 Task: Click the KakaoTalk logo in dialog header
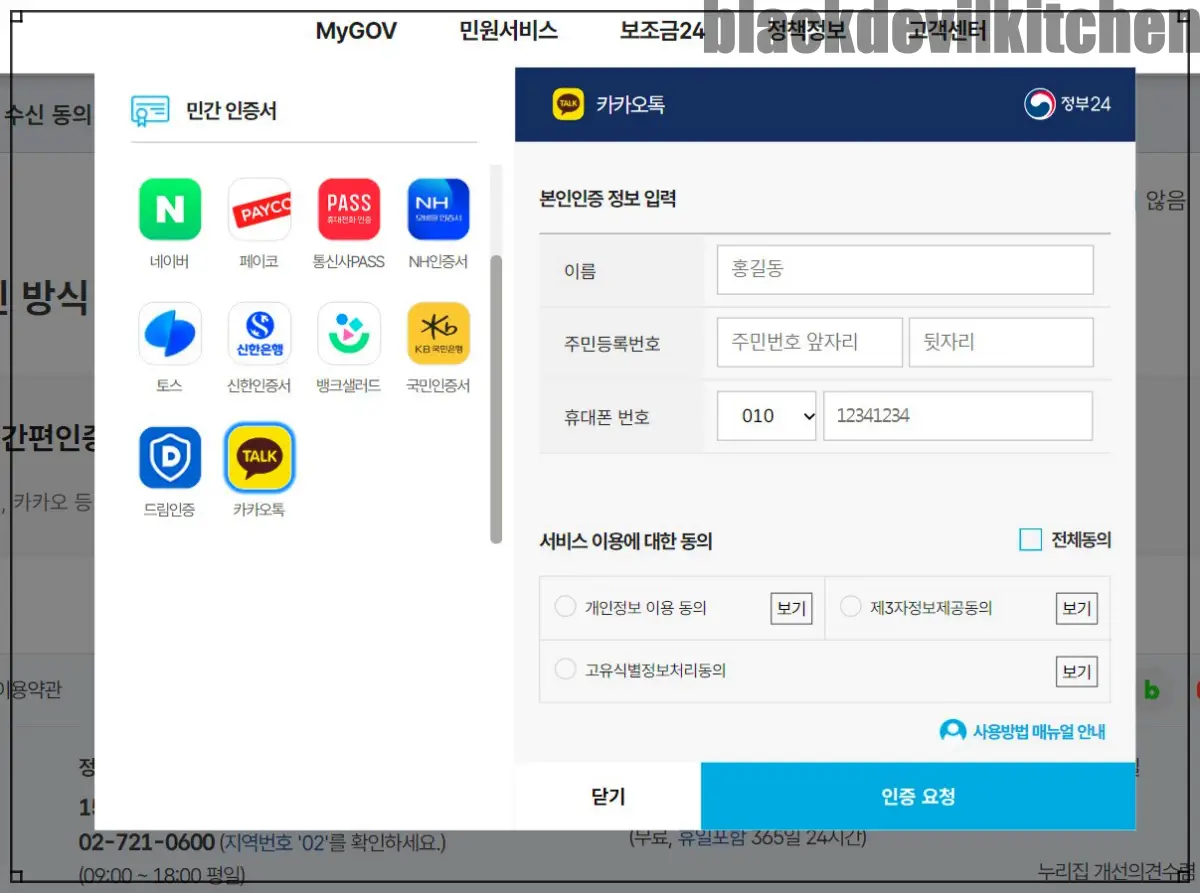(x=568, y=104)
